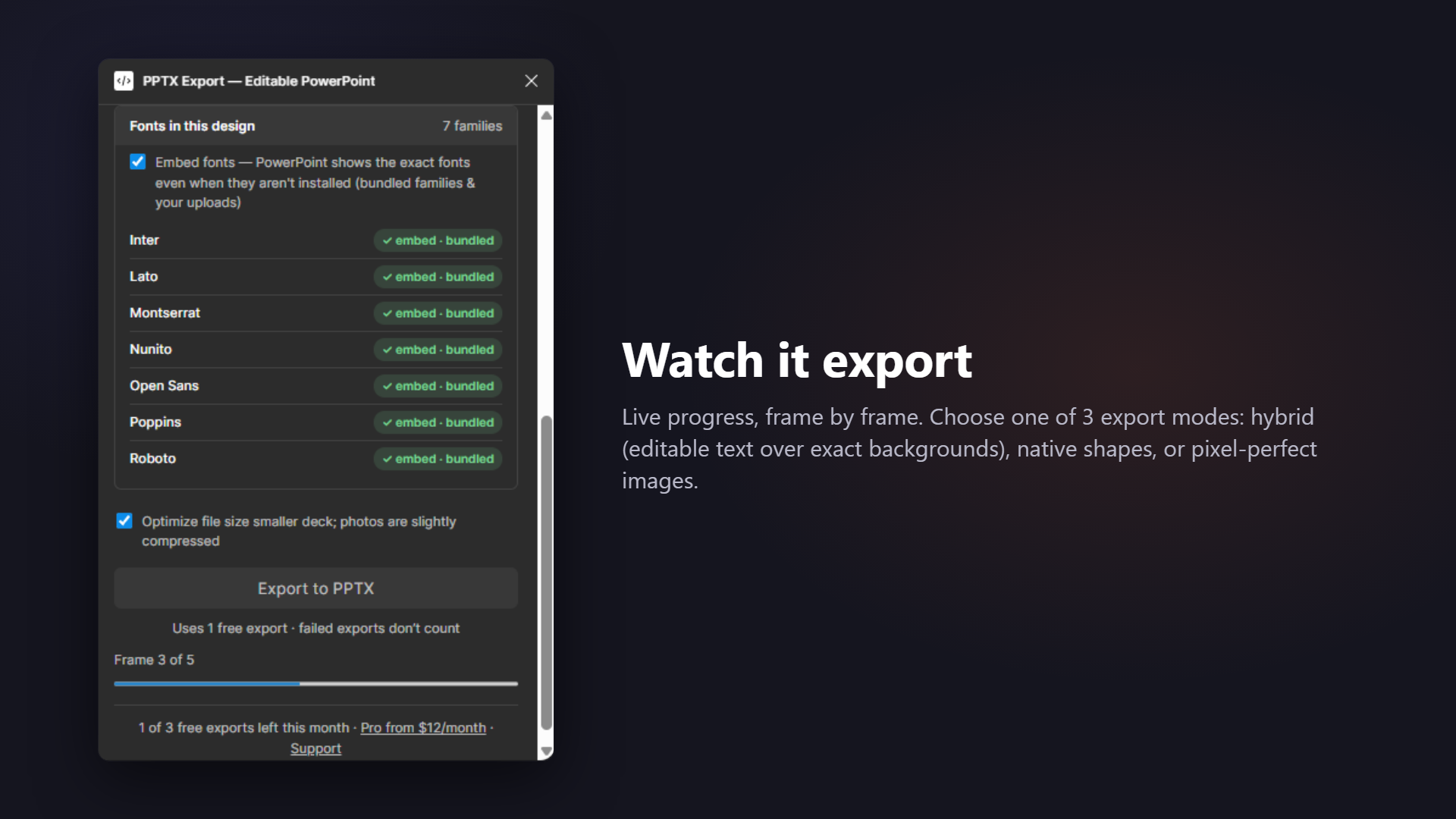The height and width of the screenshot is (819, 1456).
Task: Click the Montserrat embed bundled badge
Action: 438,313
